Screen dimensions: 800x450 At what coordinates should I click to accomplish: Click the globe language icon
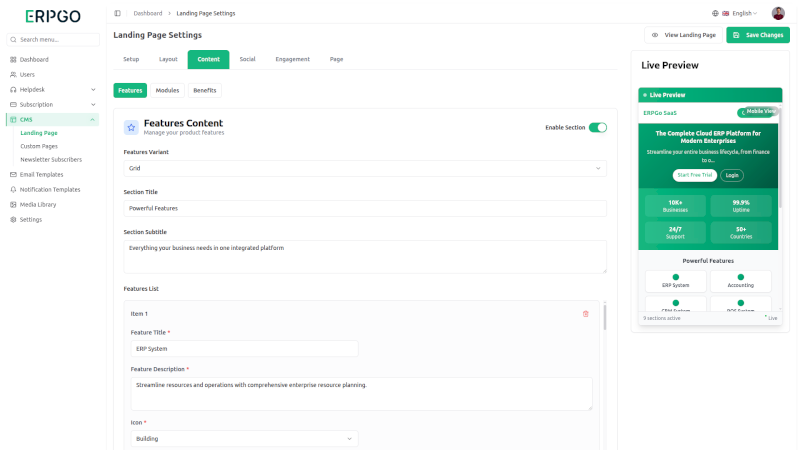click(x=715, y=13)
